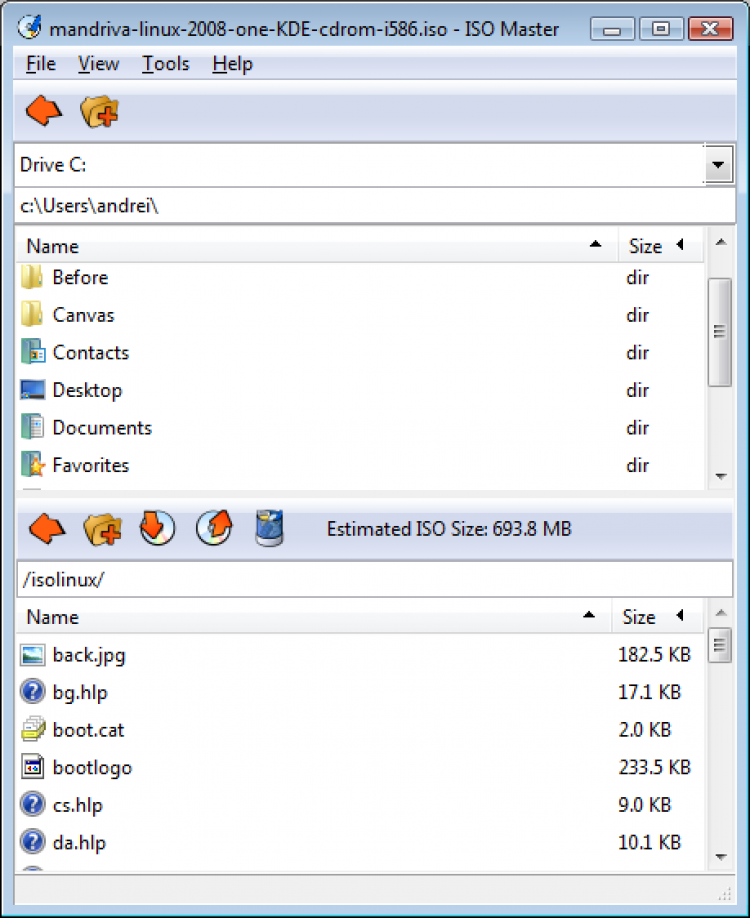This screenshot has height=918, width=750.
Task: Open the Tools menu
Action: [165, 64]
